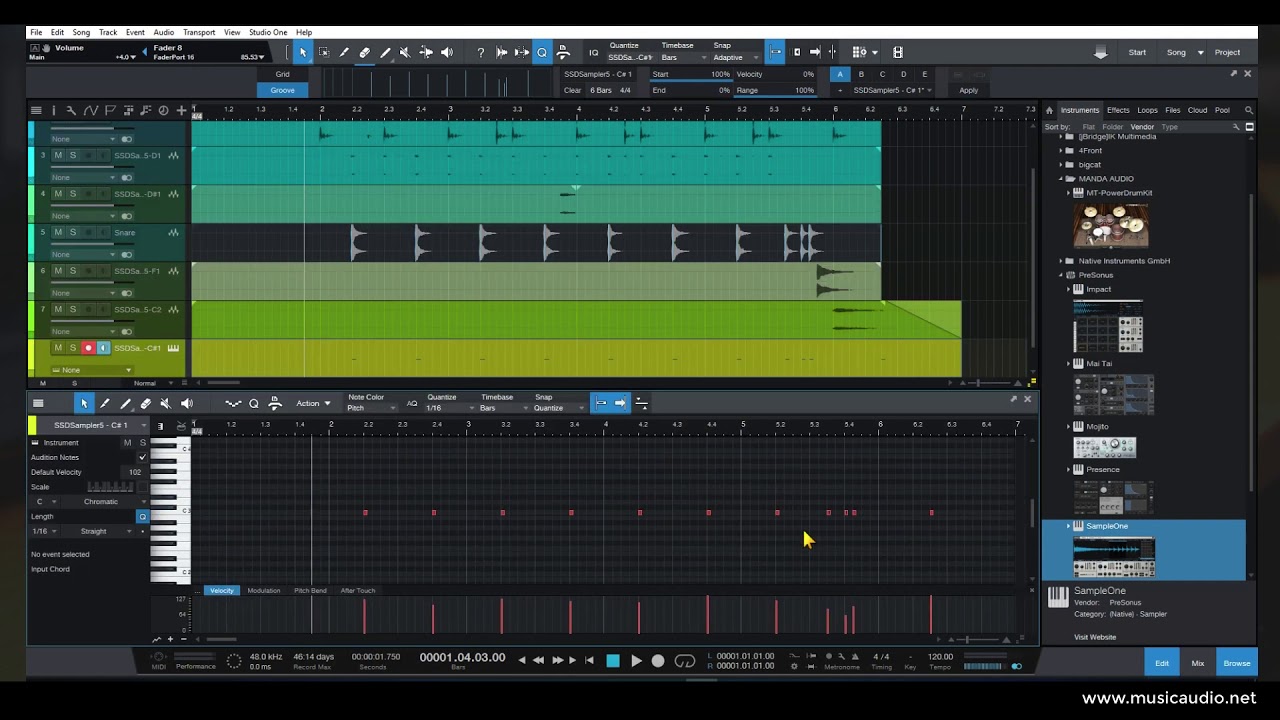Viewport: 1280px width, 720px height.
Task: Open the Transport menu
Action: (198, 32)
